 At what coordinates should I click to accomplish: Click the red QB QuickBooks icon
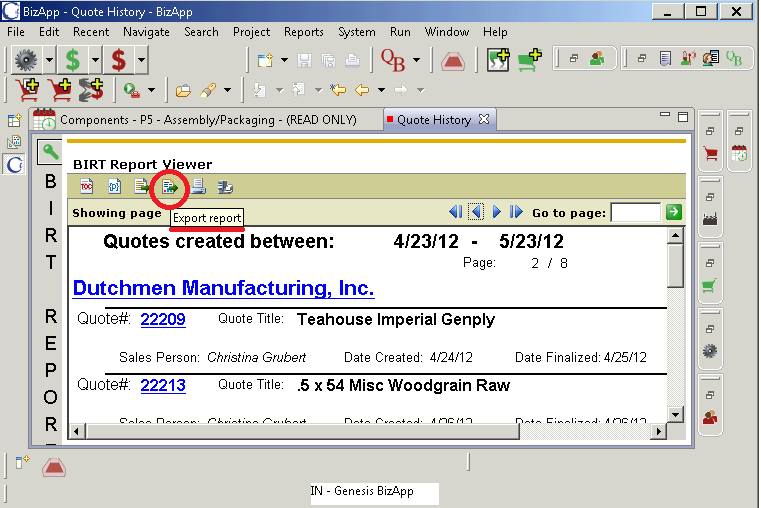[x=393, y=60]
